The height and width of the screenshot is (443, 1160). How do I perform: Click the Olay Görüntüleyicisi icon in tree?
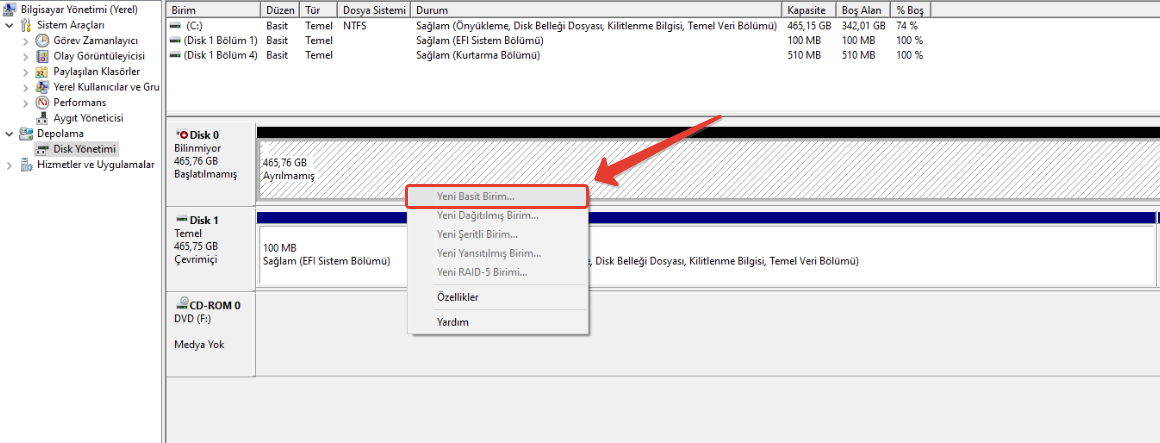point(42,56)
